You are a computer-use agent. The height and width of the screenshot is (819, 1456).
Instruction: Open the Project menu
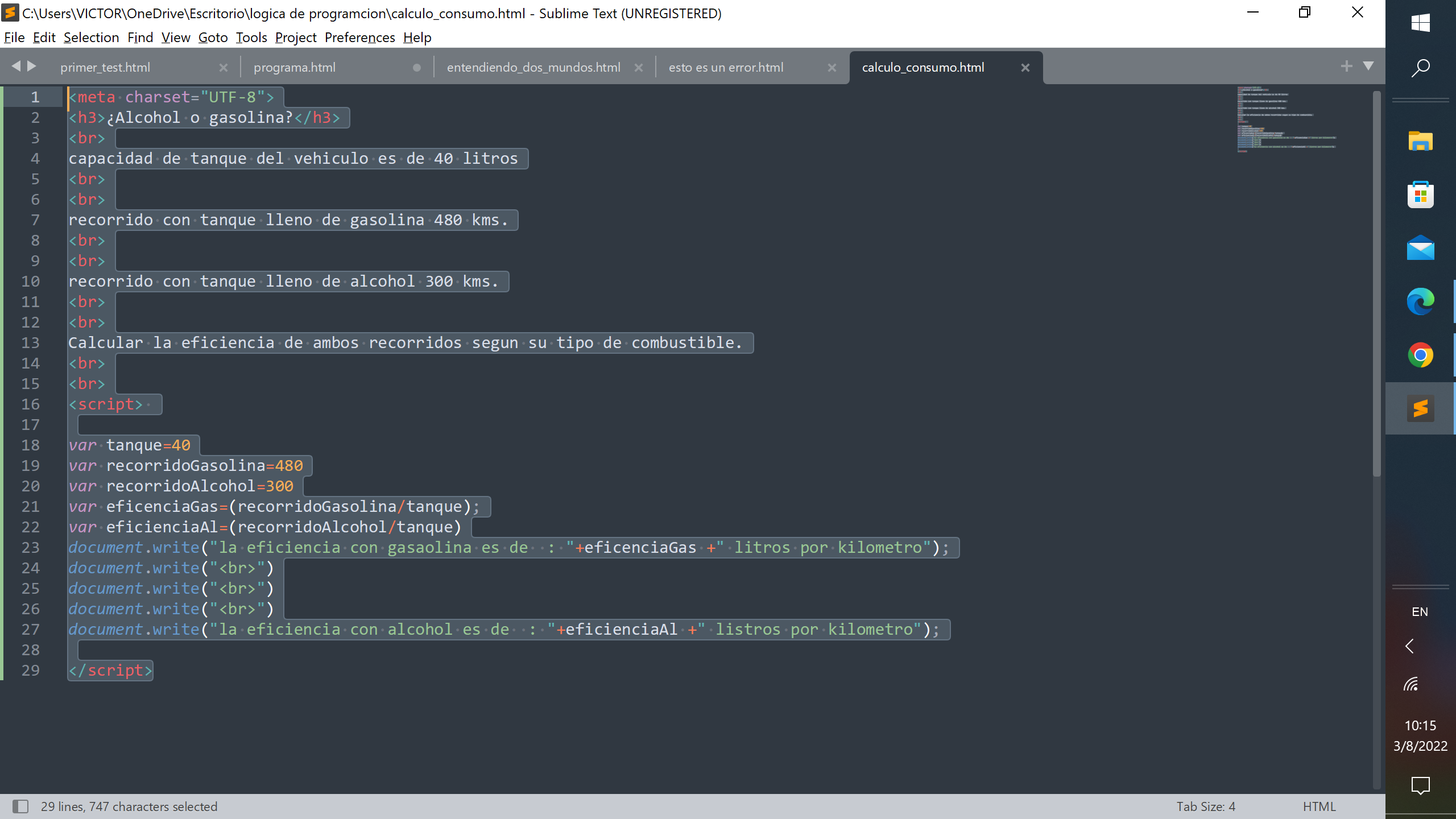click(x=296, y=38)
